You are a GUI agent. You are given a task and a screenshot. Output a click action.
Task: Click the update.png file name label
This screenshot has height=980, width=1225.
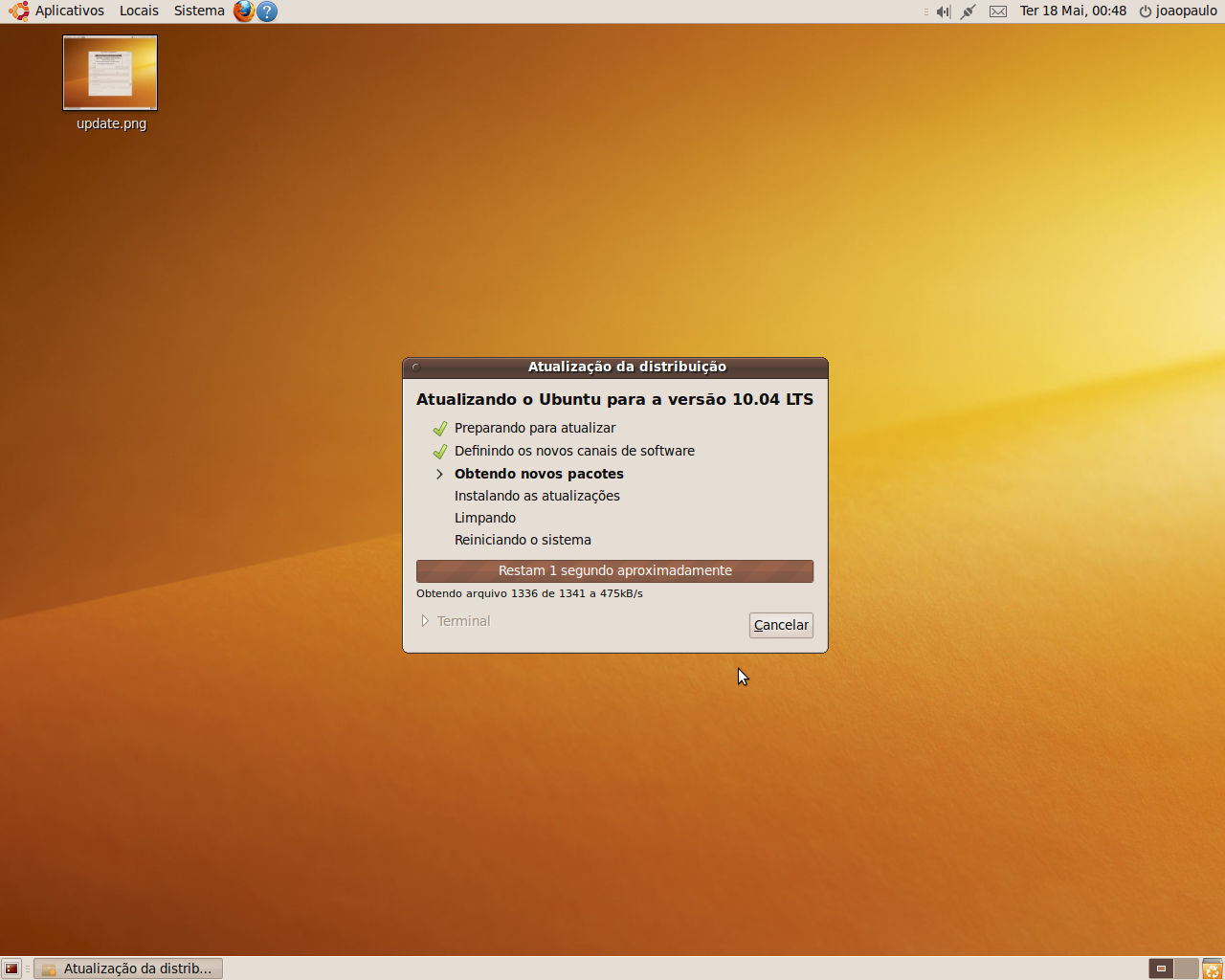pyautogui.click(x=111, y=123)
